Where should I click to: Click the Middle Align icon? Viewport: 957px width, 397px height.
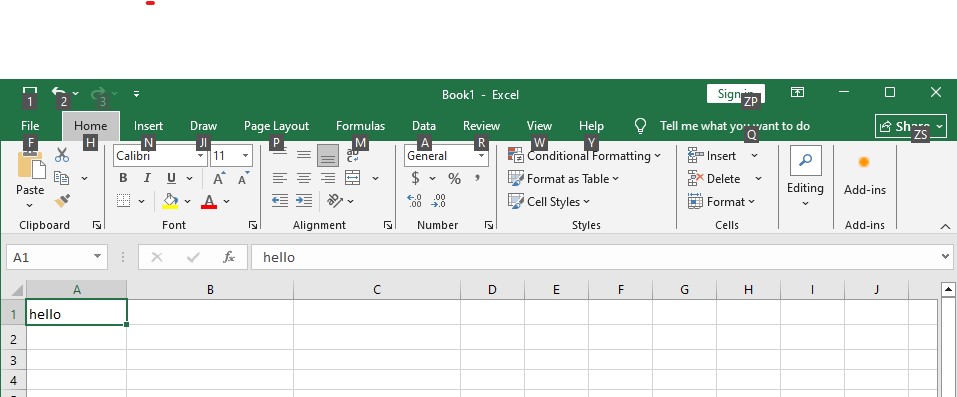pos(304,155)
